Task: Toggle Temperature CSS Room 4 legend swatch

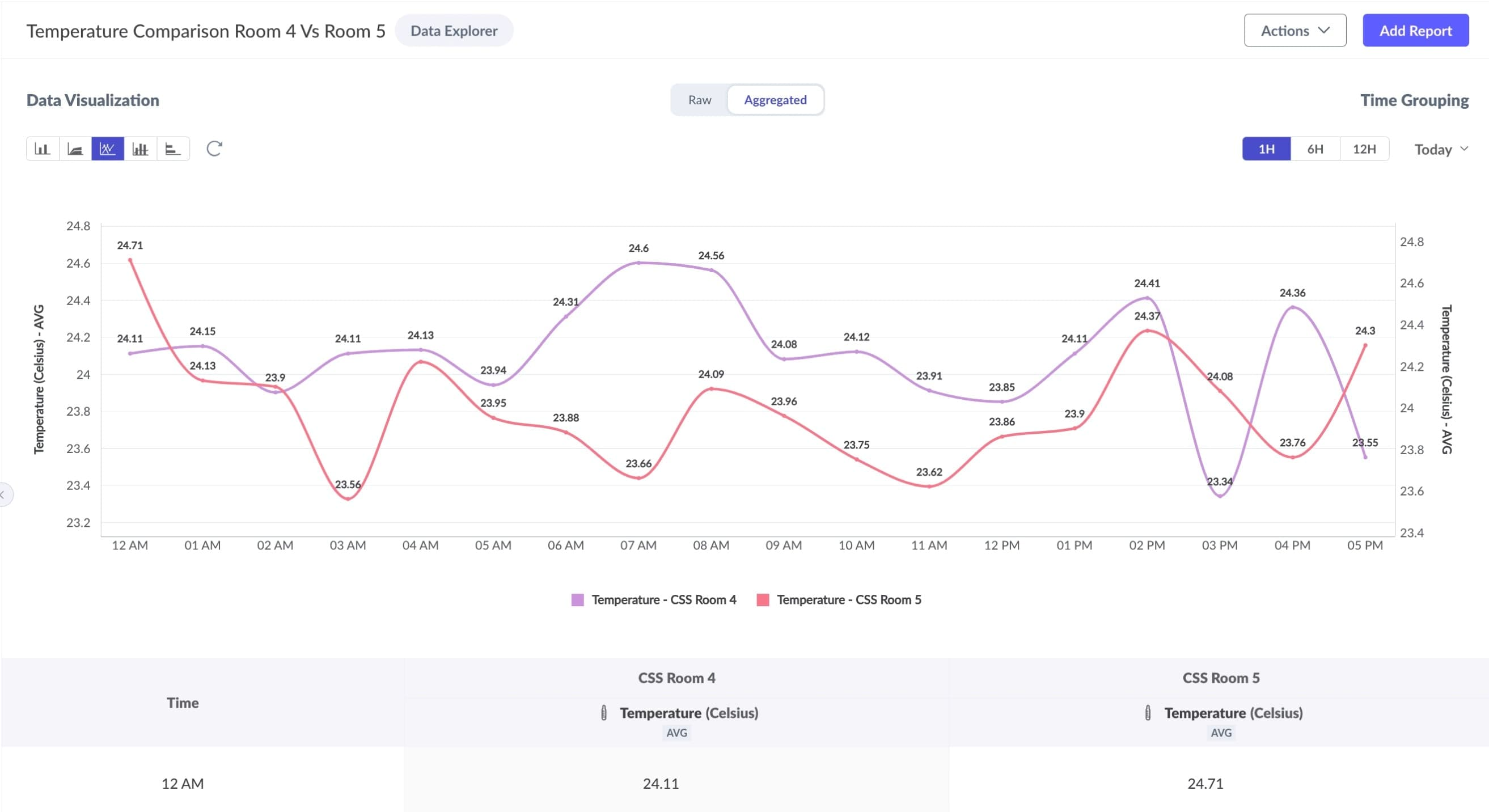Action: point(577,600)
